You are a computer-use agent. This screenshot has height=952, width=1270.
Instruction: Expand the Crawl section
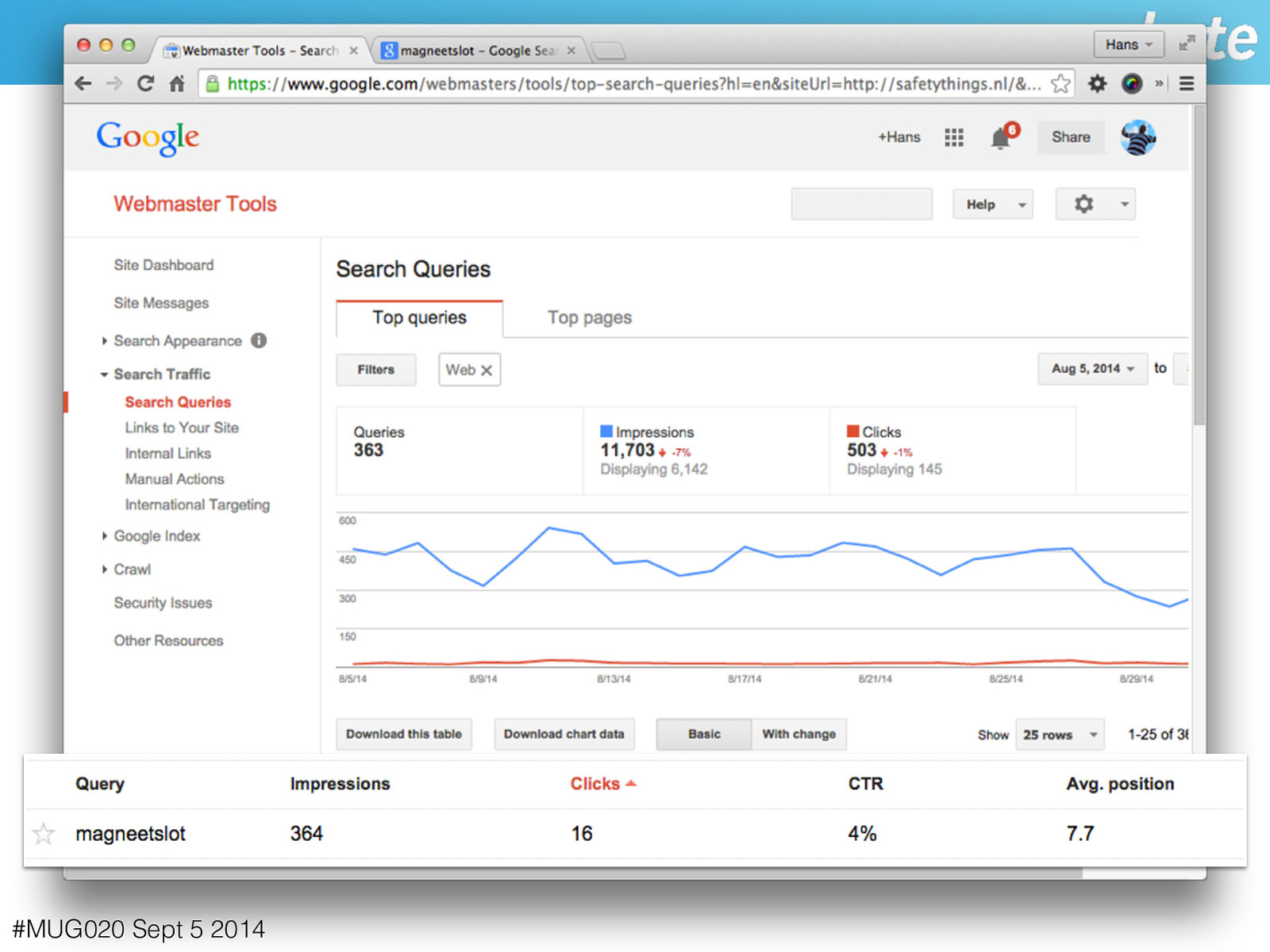[104, 570]
